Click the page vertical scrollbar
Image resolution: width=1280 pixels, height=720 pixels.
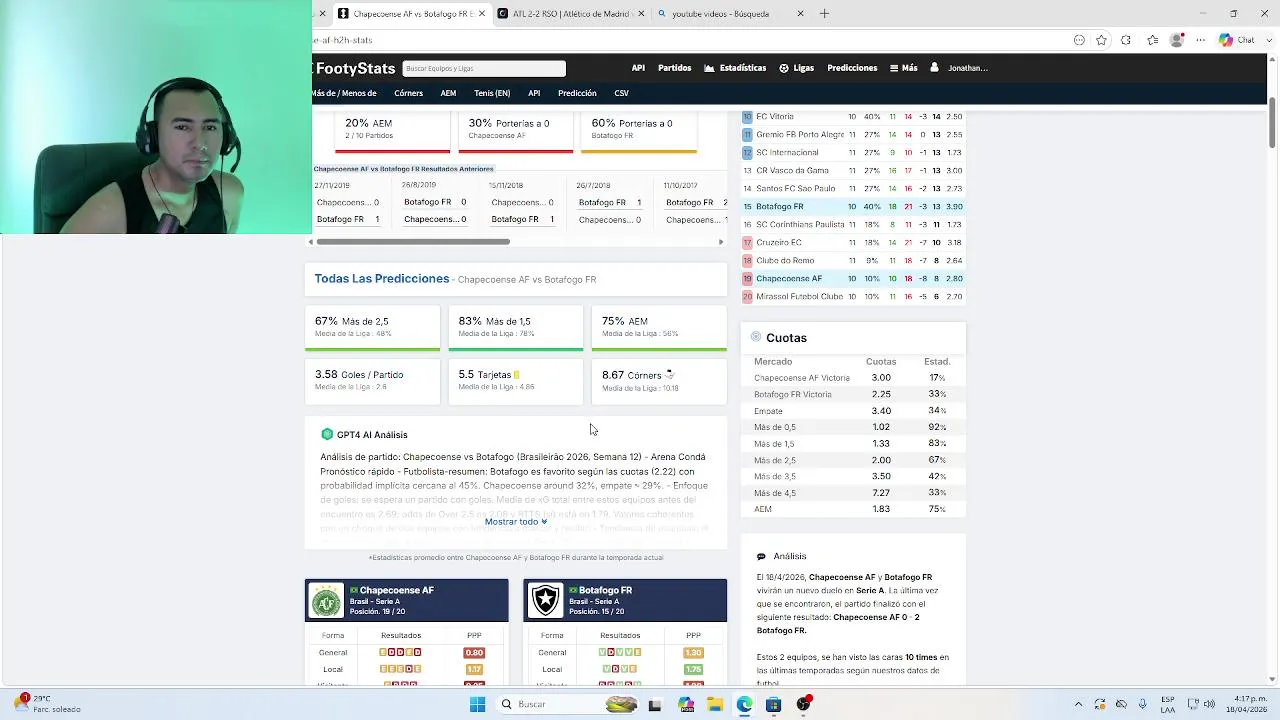click(1272, 125)
